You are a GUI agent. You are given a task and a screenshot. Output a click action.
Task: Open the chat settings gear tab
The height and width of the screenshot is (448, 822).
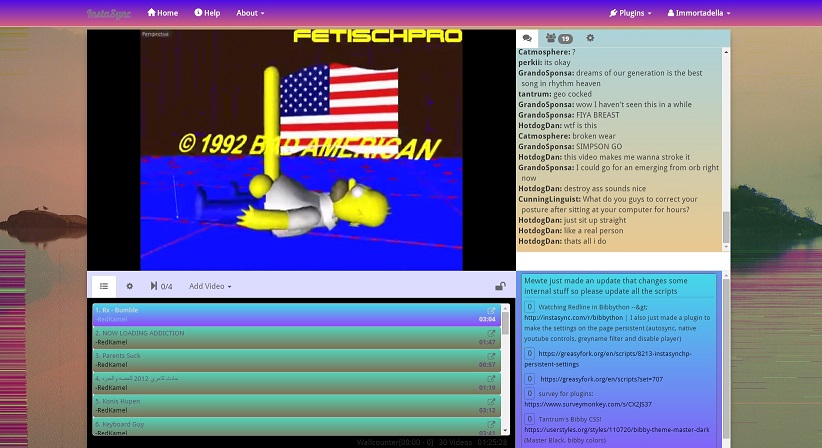(x=590, y=38)
